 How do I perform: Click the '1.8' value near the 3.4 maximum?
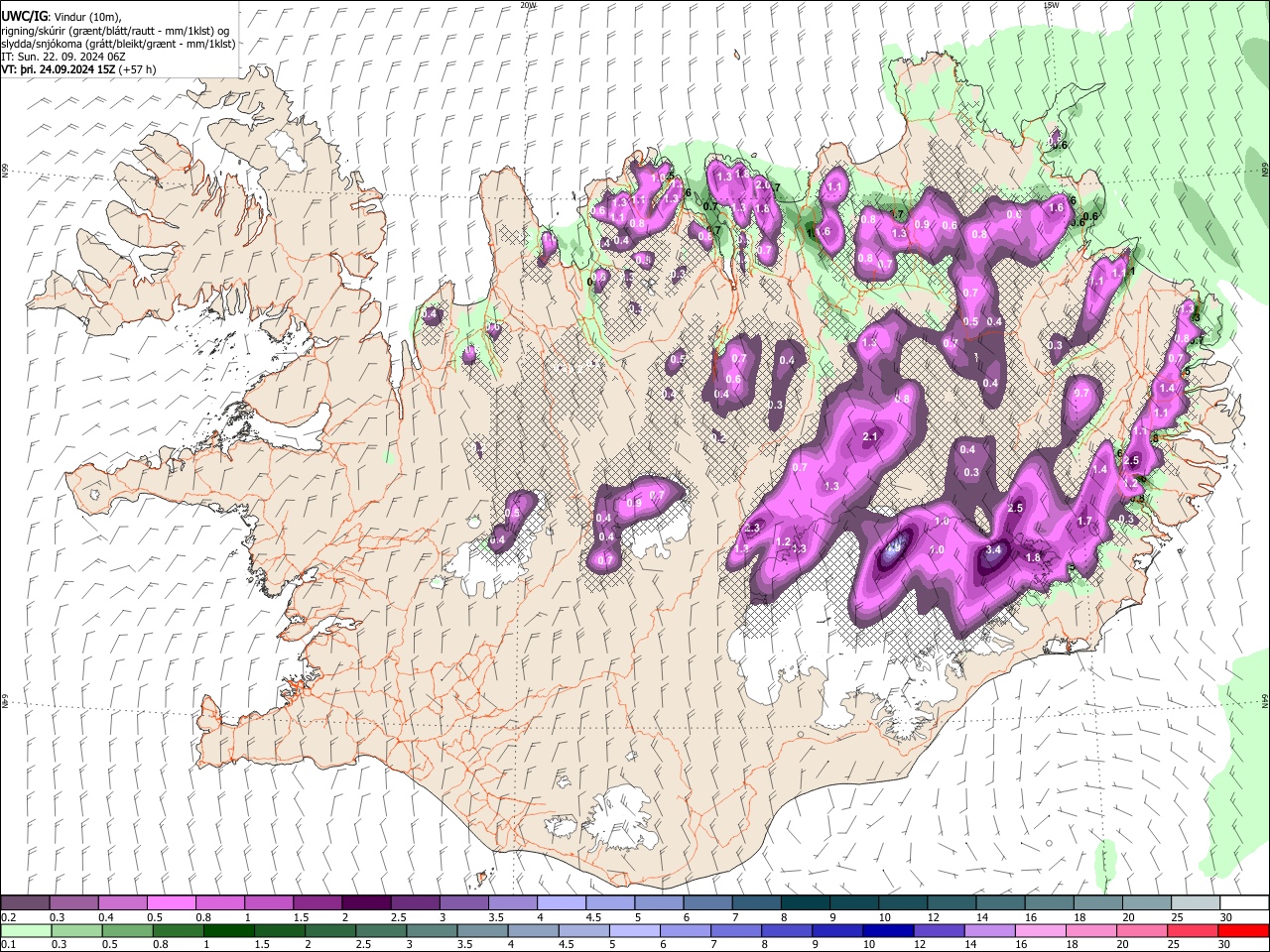1033,558
